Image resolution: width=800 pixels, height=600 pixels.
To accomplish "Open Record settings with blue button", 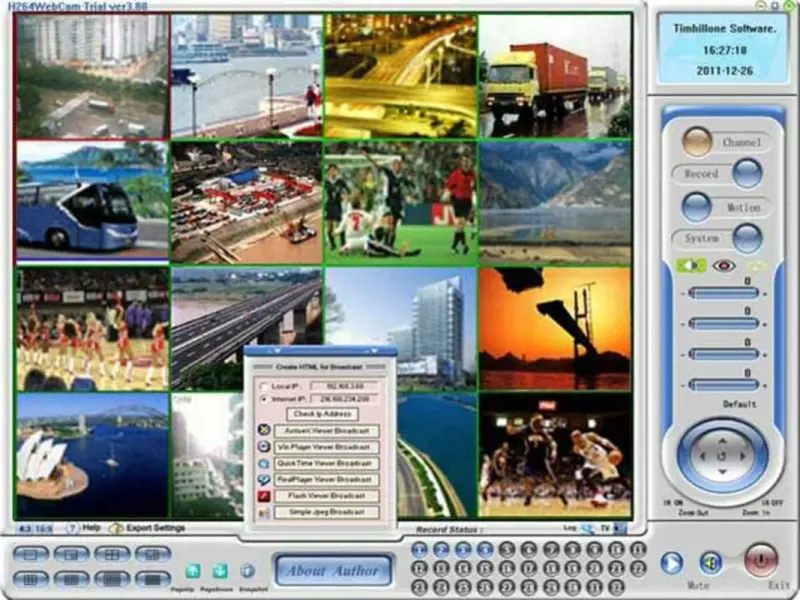I will pos(747,173).
